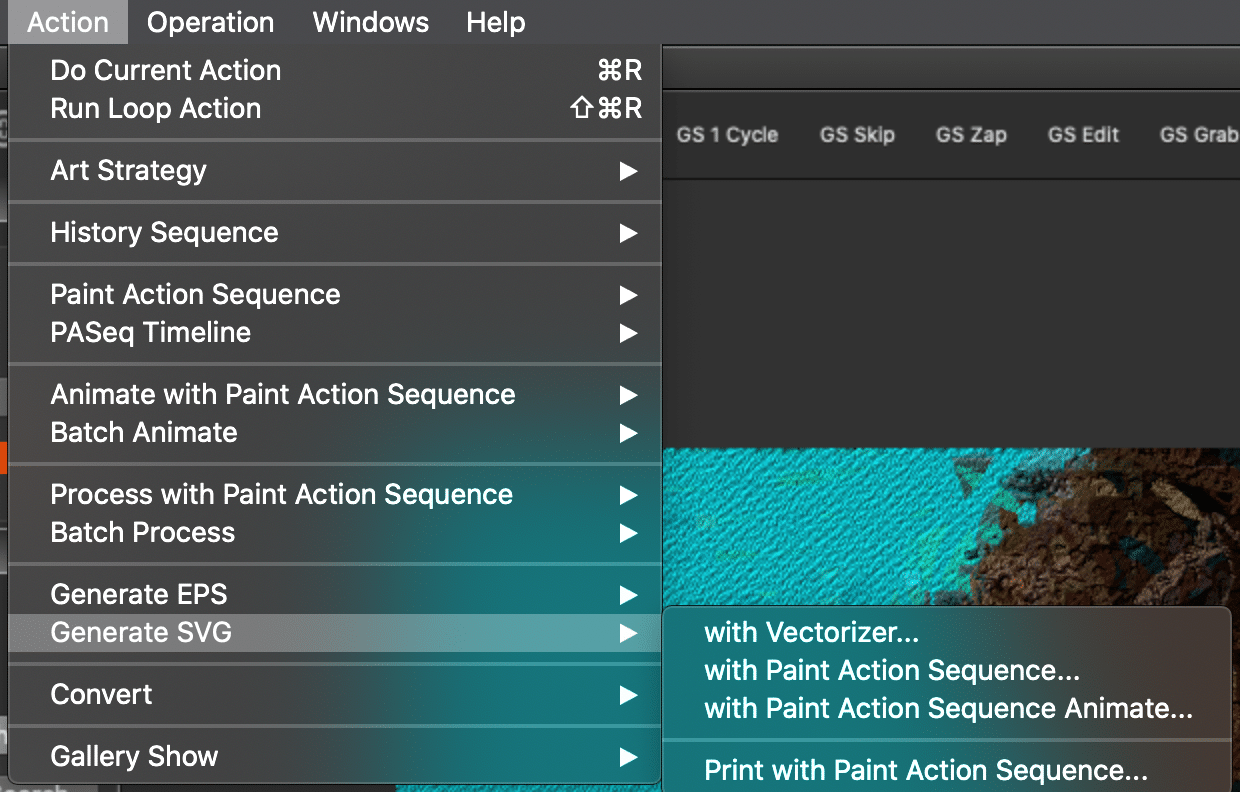The height and width of the screenshot is (792, 1240).
Task: Choose Do Current Action
Action: click(335, 71)
